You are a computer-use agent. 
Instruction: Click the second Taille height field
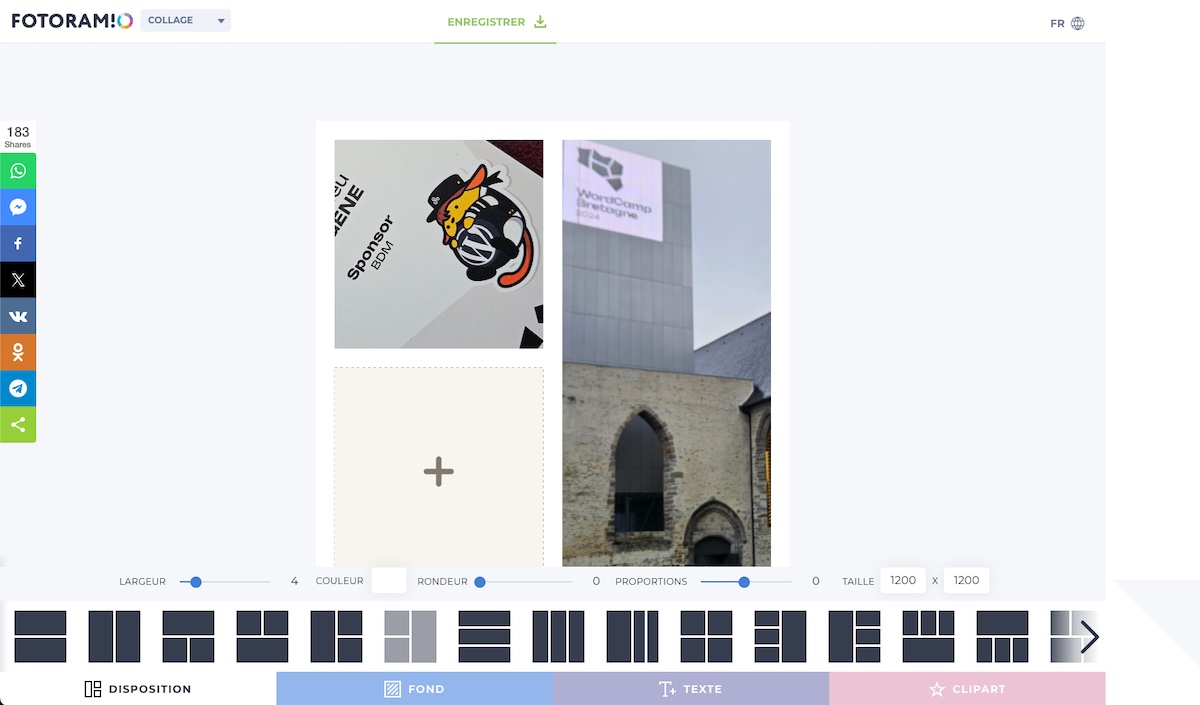[x=966, y=580]
